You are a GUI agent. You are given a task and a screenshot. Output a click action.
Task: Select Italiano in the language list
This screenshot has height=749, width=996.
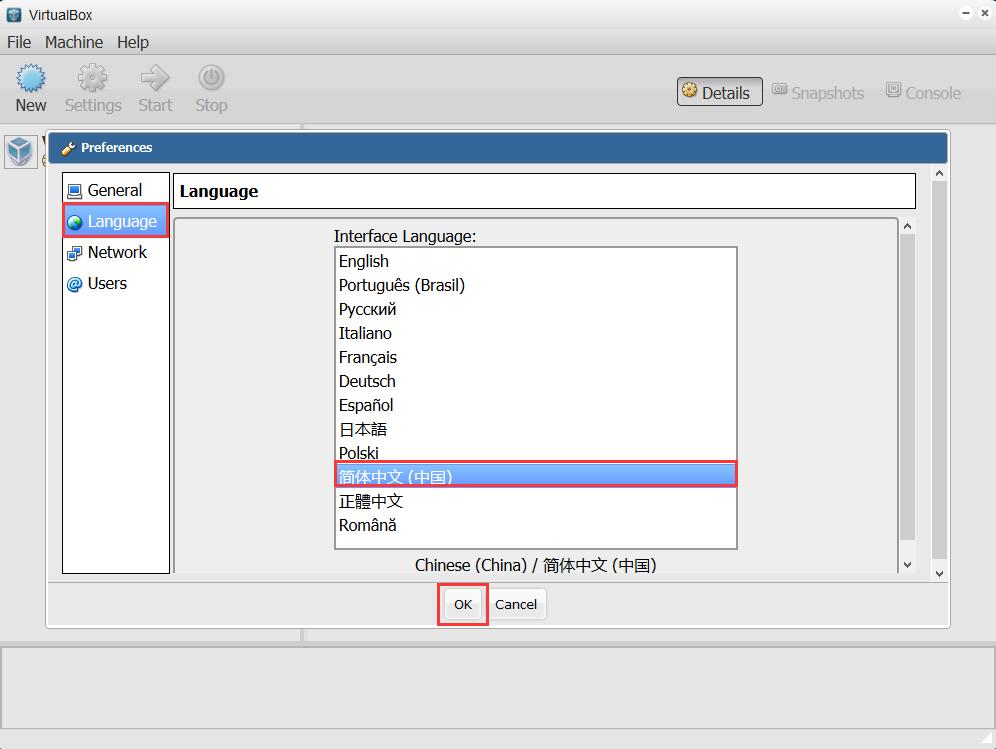(535, 333)
